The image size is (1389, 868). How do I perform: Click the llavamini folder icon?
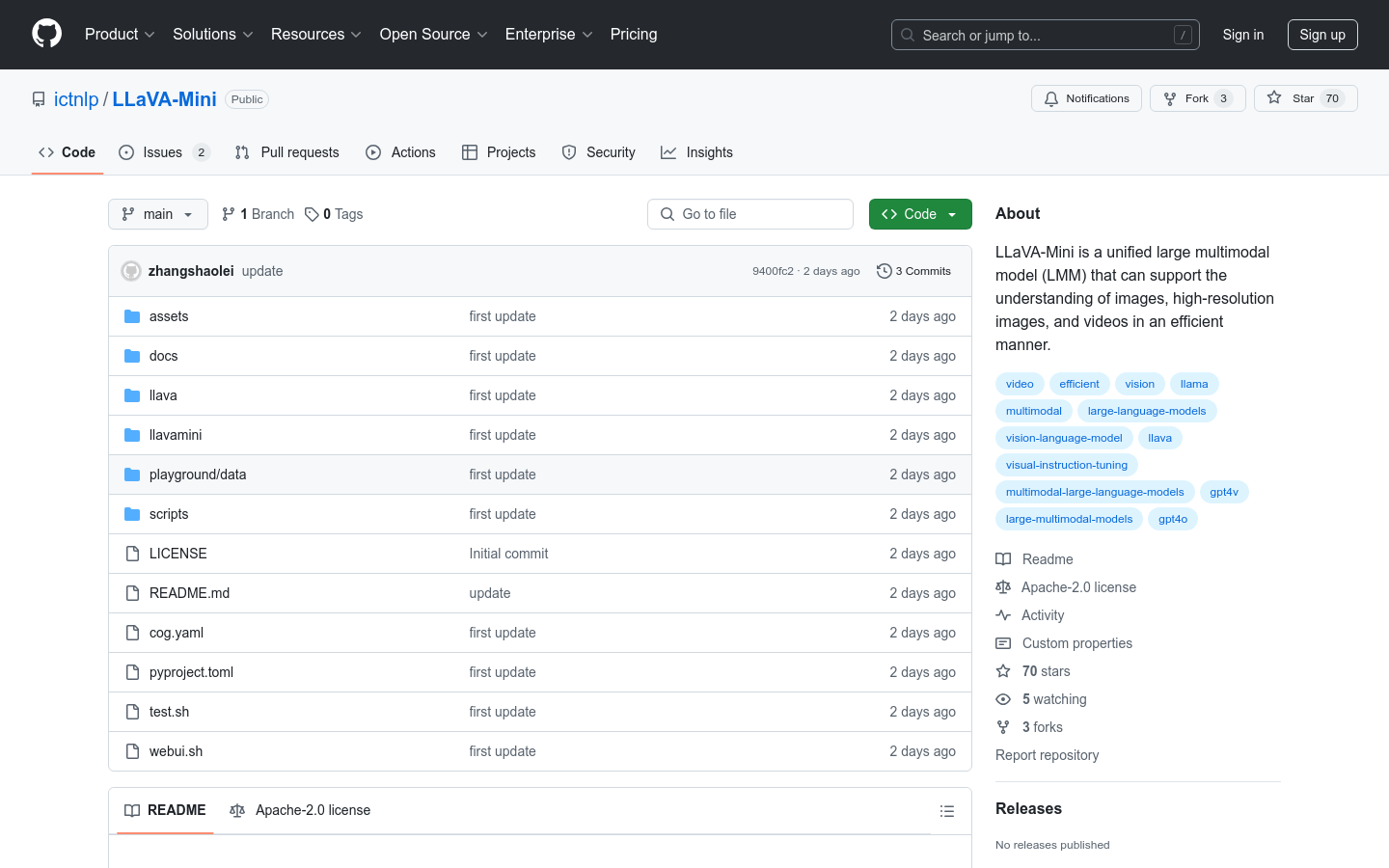click(x=132, y=435)
